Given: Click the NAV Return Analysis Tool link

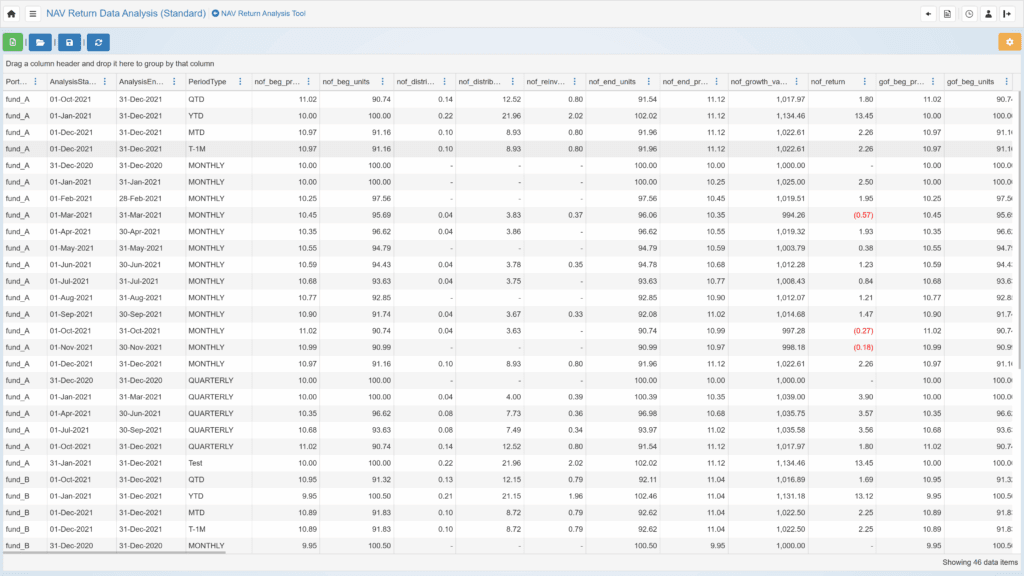Looking at the screenshot, I should 263,14.
